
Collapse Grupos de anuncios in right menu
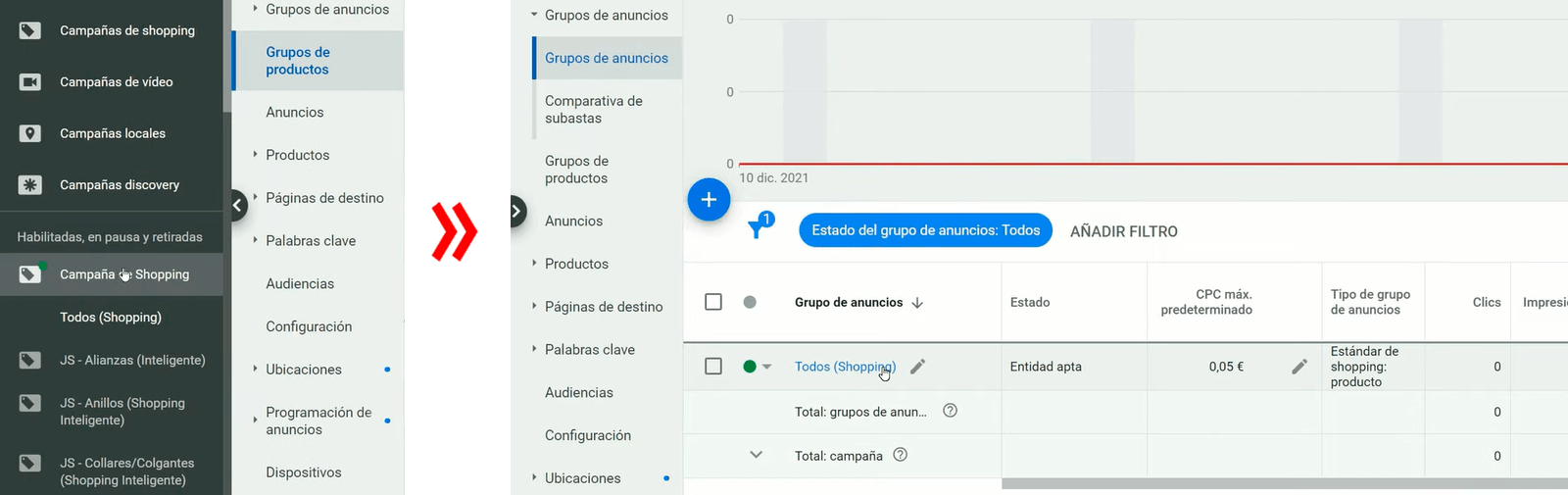(x=534, y=16)
